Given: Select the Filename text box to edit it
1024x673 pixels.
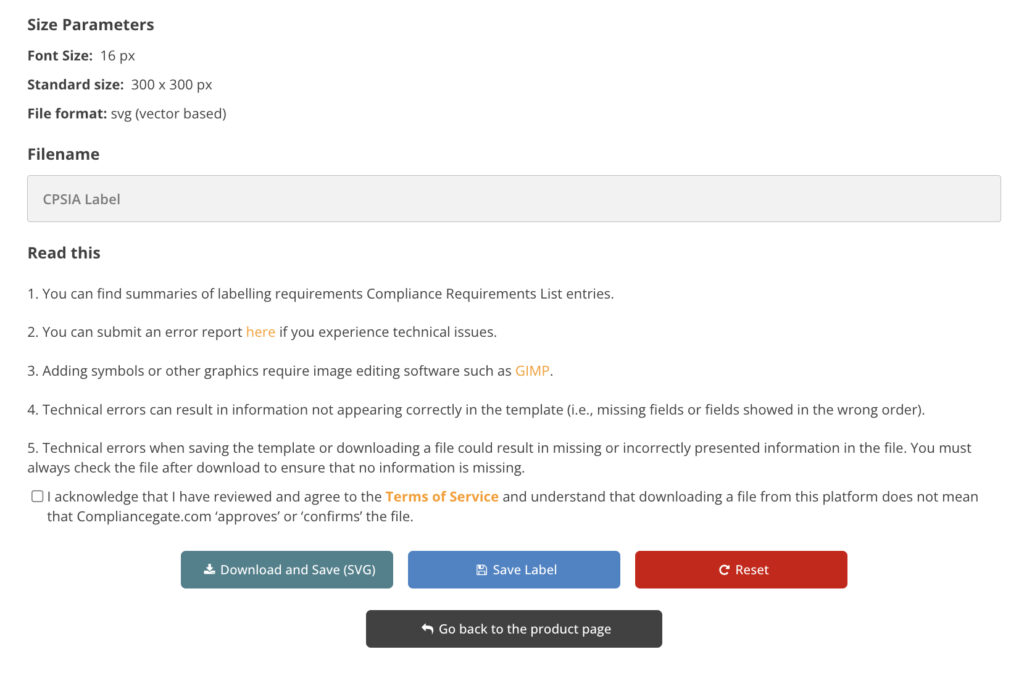Looking at the screenshot, I should pos(513,199).
